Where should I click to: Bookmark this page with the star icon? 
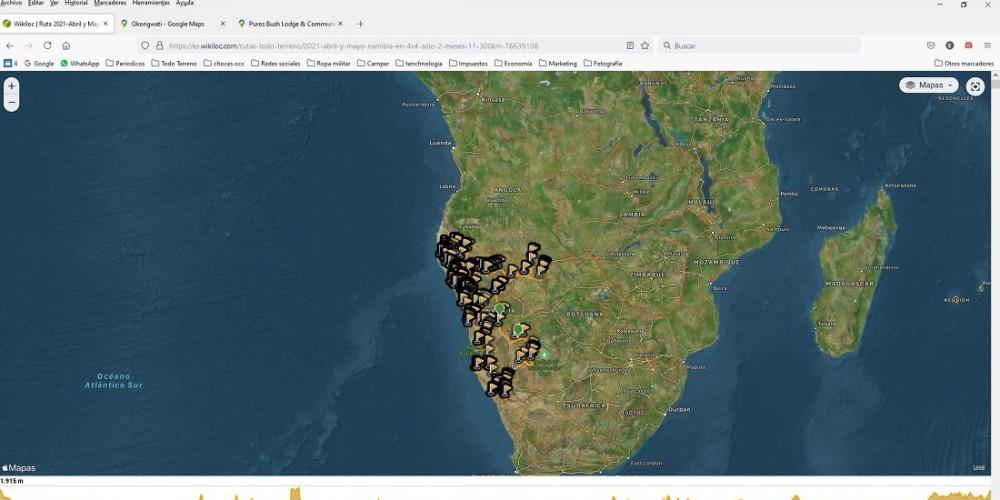645,46
